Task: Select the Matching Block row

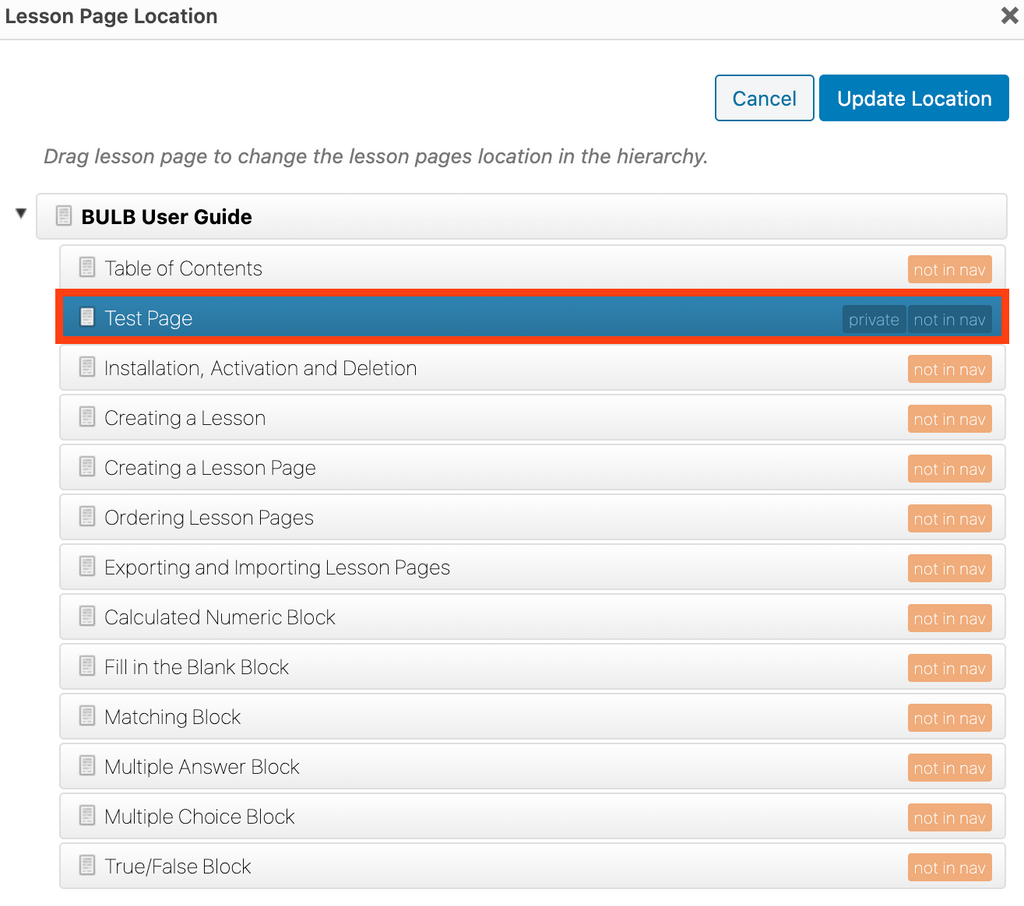Action: click(532, 717)
